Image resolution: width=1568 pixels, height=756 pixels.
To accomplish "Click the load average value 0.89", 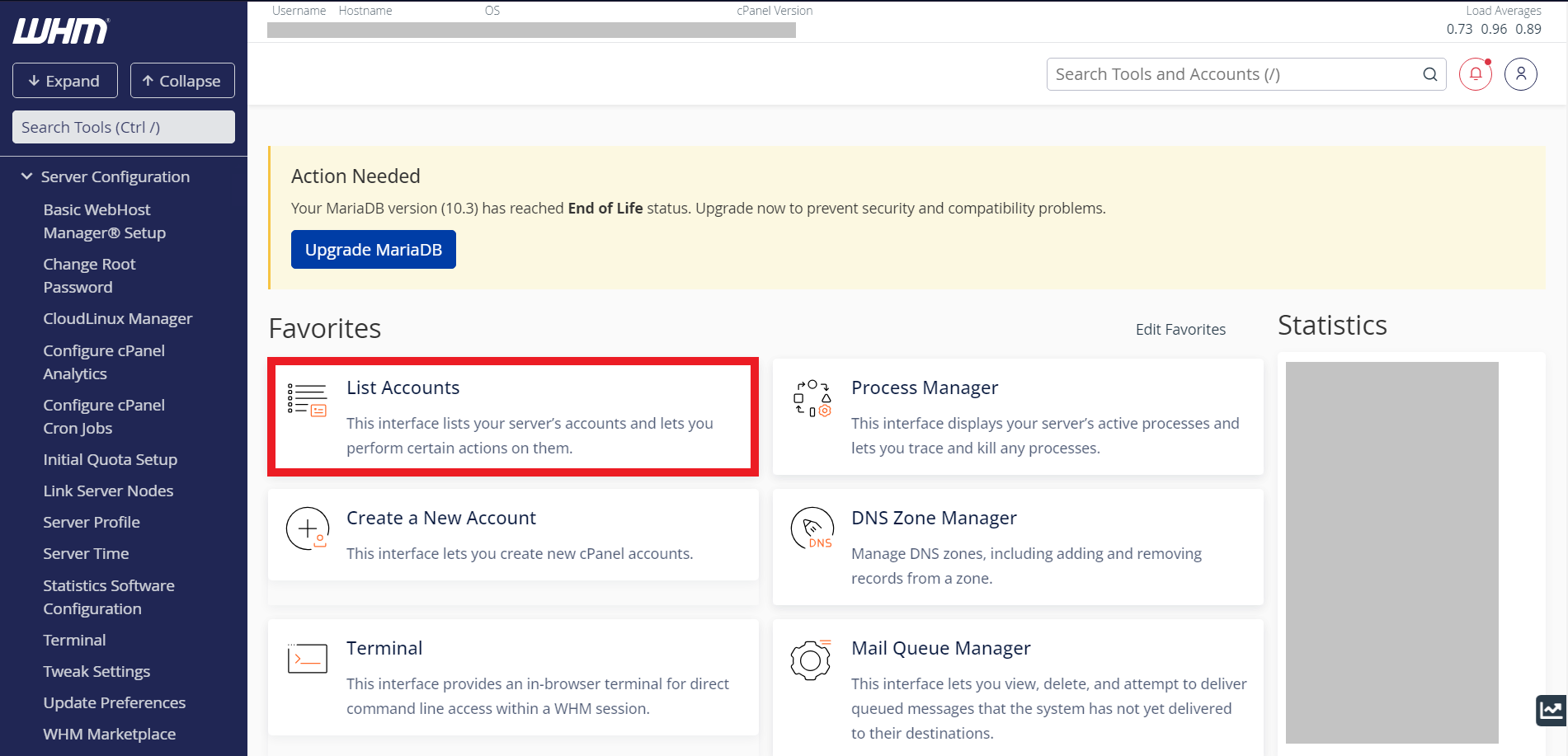I will [x=1528, y=29].
